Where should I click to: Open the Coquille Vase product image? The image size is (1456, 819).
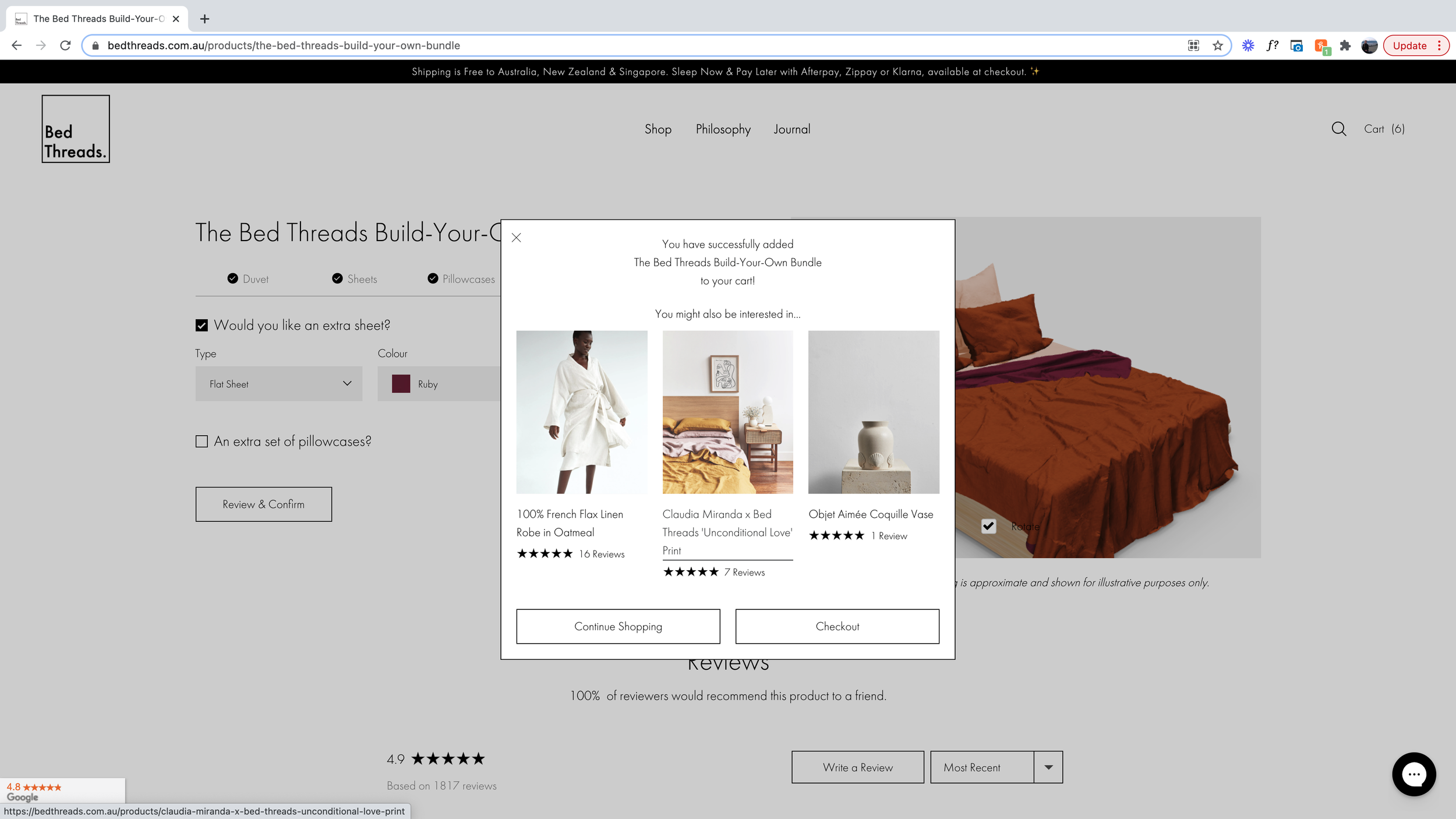click(x=874, y=412)
